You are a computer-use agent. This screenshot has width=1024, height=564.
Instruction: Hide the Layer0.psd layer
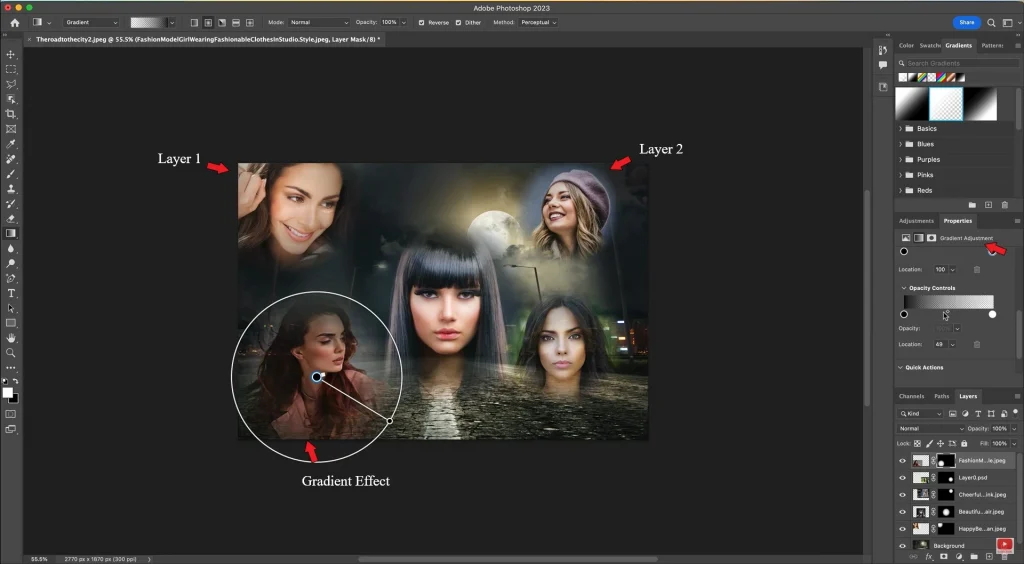903,478
